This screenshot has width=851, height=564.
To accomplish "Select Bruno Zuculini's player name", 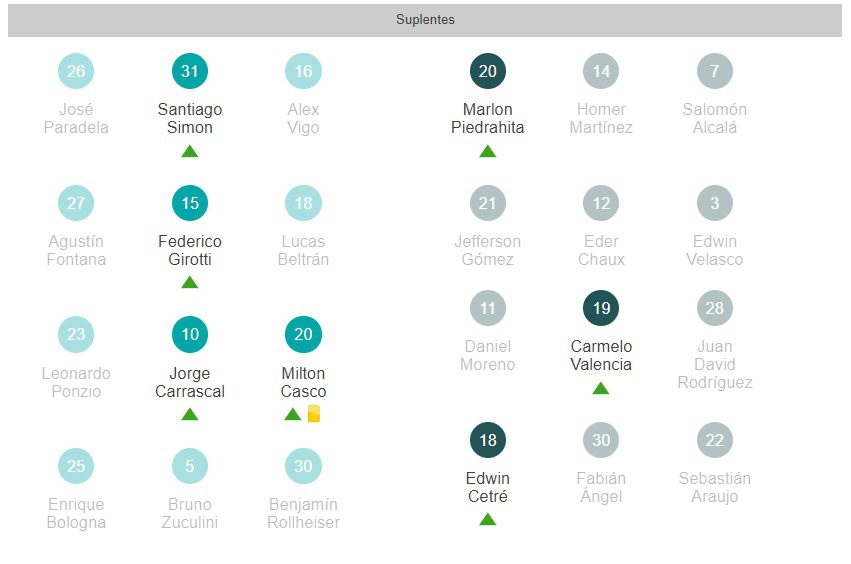I will pyautogui.click(x=190, y=513).
